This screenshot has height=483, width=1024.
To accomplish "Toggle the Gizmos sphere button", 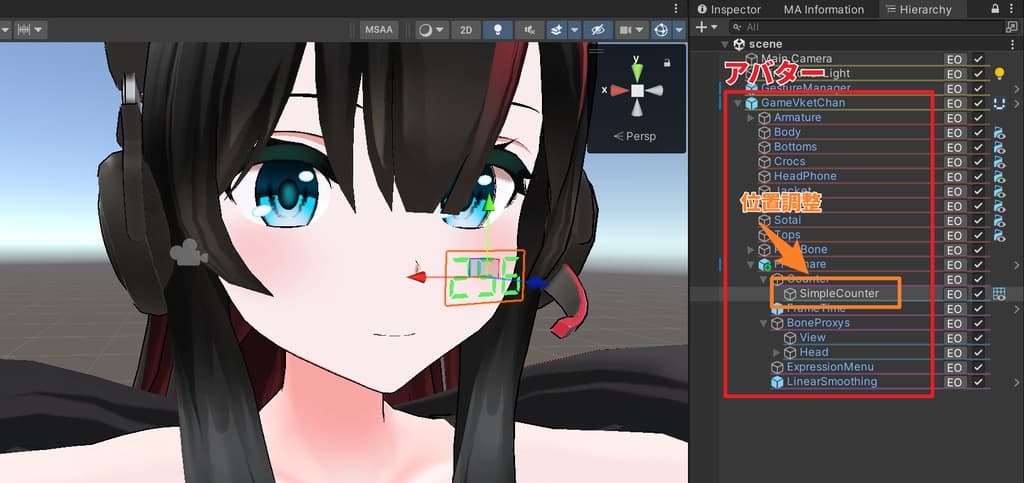I will (x=661, y=30).
